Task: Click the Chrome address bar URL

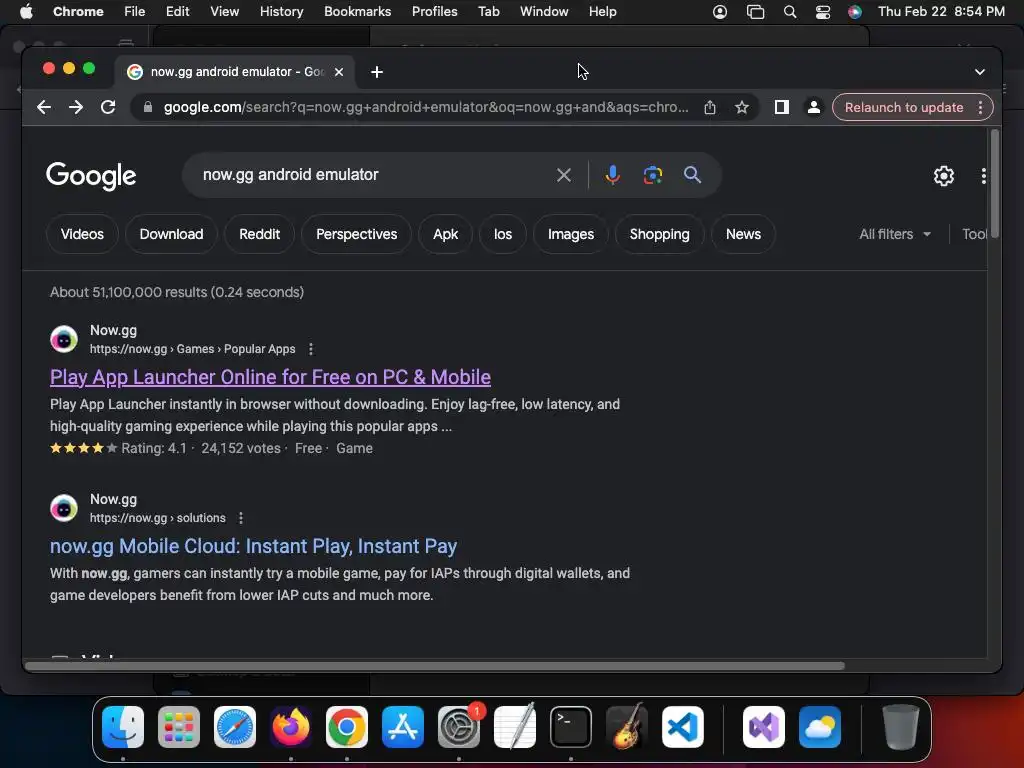Action: (x=426, y=107)
